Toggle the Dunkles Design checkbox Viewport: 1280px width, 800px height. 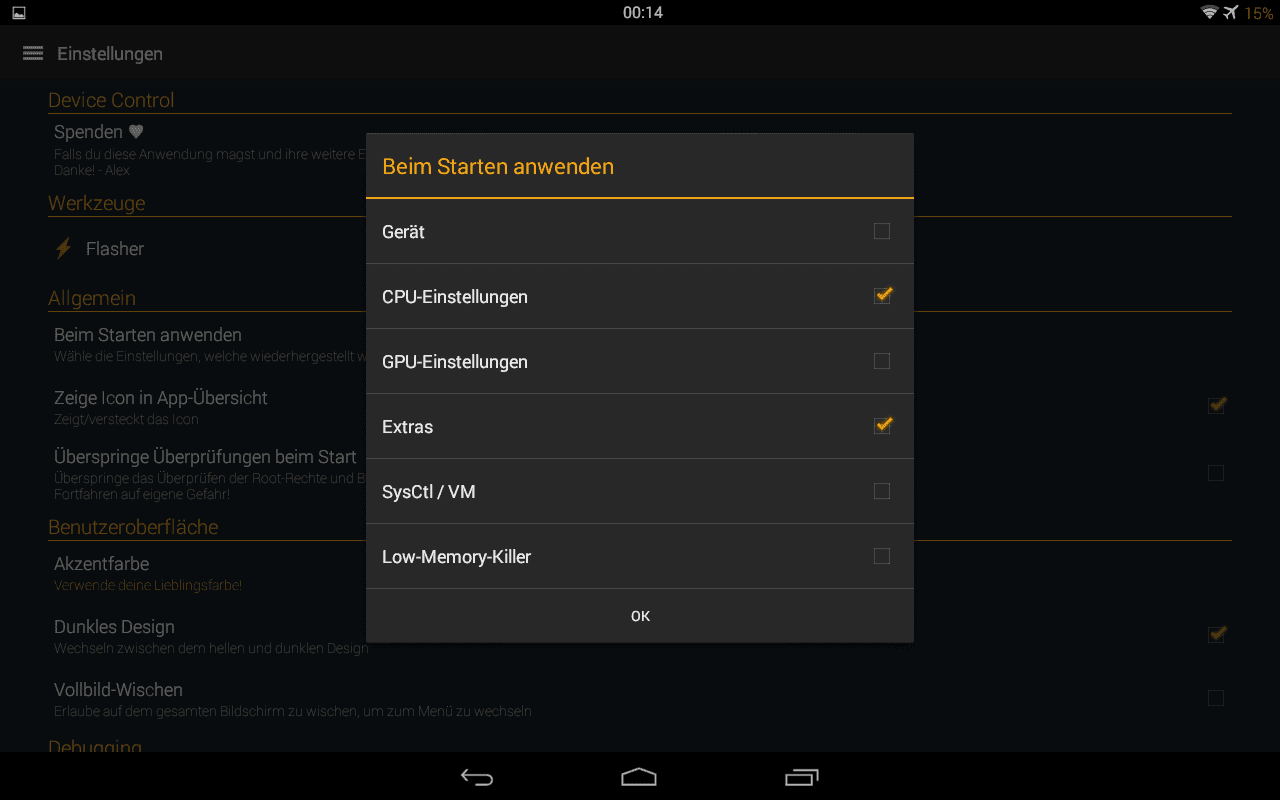click(x=1216, y=634)
